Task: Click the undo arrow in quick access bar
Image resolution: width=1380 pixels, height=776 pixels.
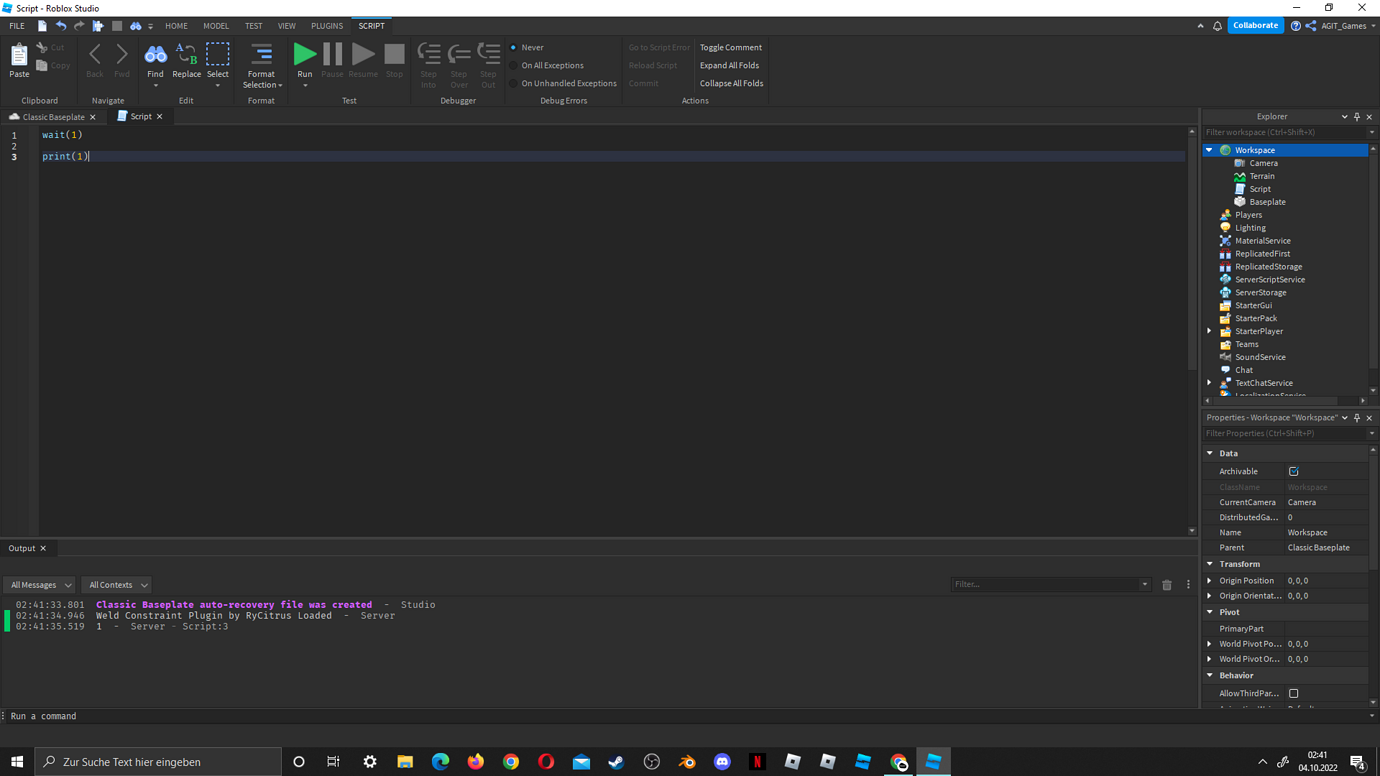Action: click(x=61, y=26)
